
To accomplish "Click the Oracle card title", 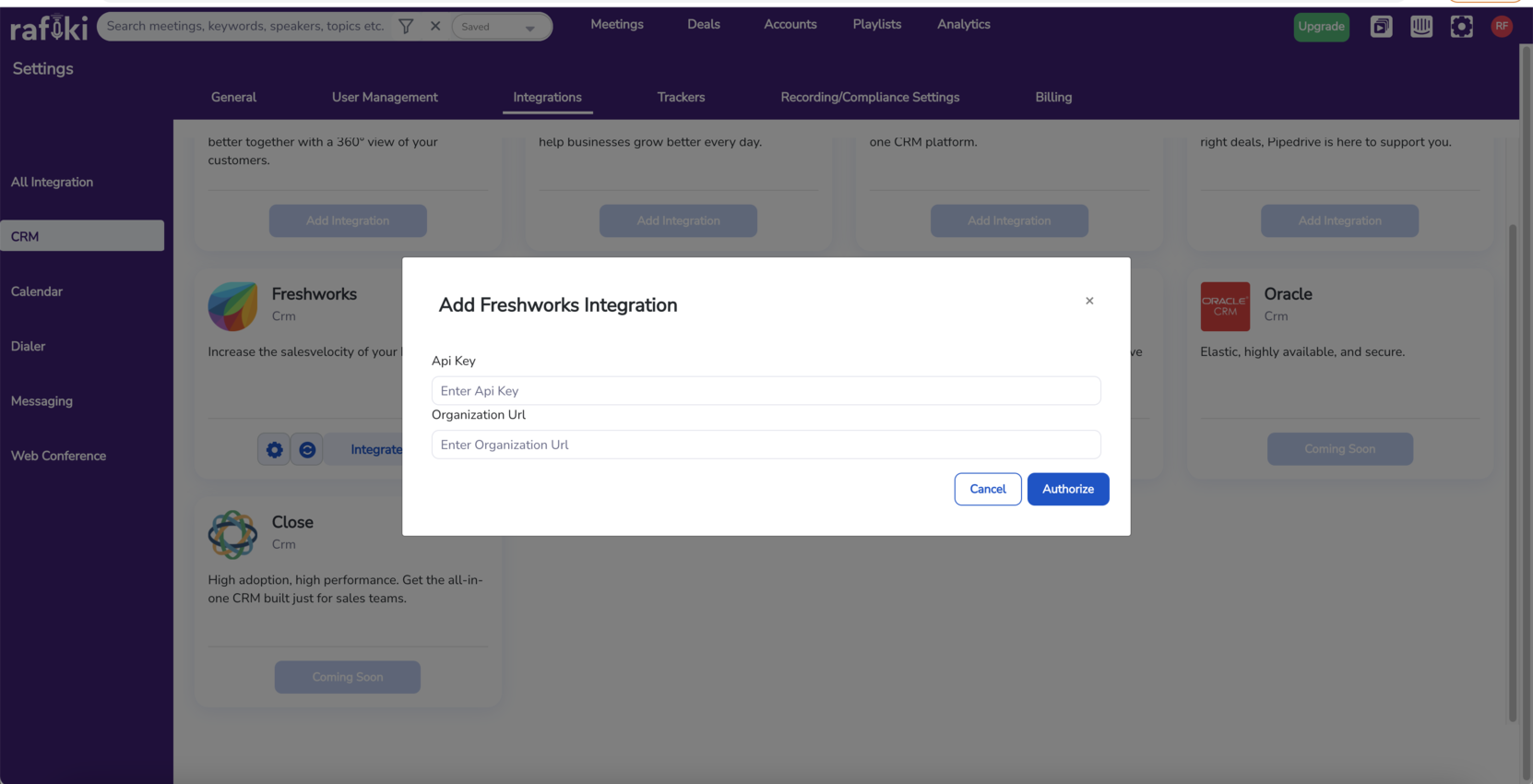I will click(x=1288, y=294).
